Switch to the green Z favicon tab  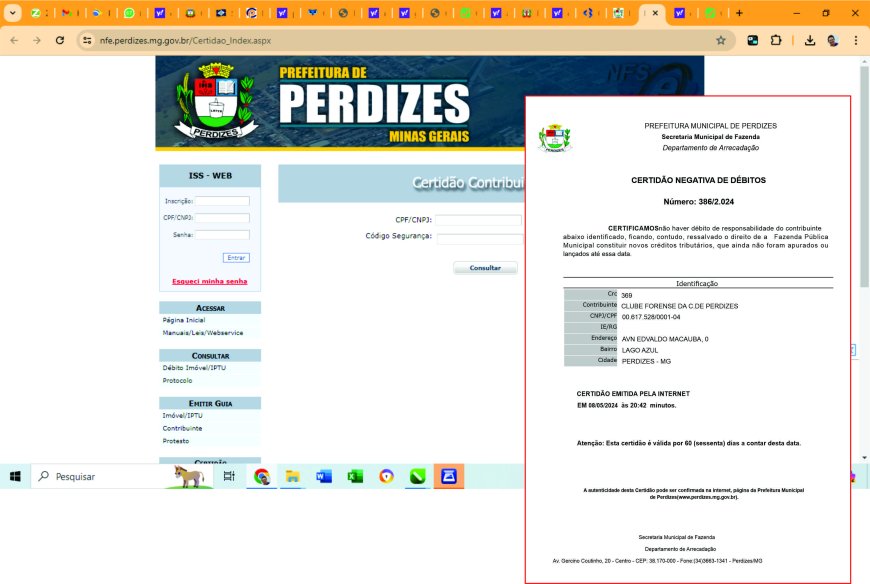[36, 13]
